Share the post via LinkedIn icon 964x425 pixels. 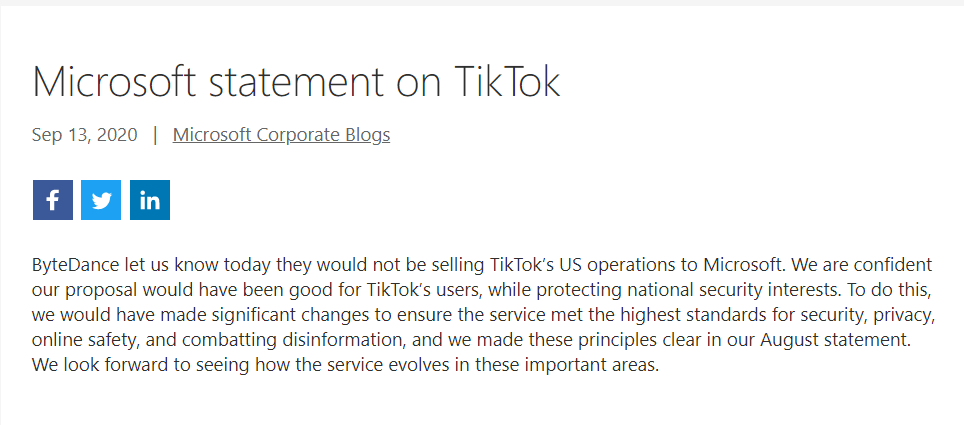[150, 200]
